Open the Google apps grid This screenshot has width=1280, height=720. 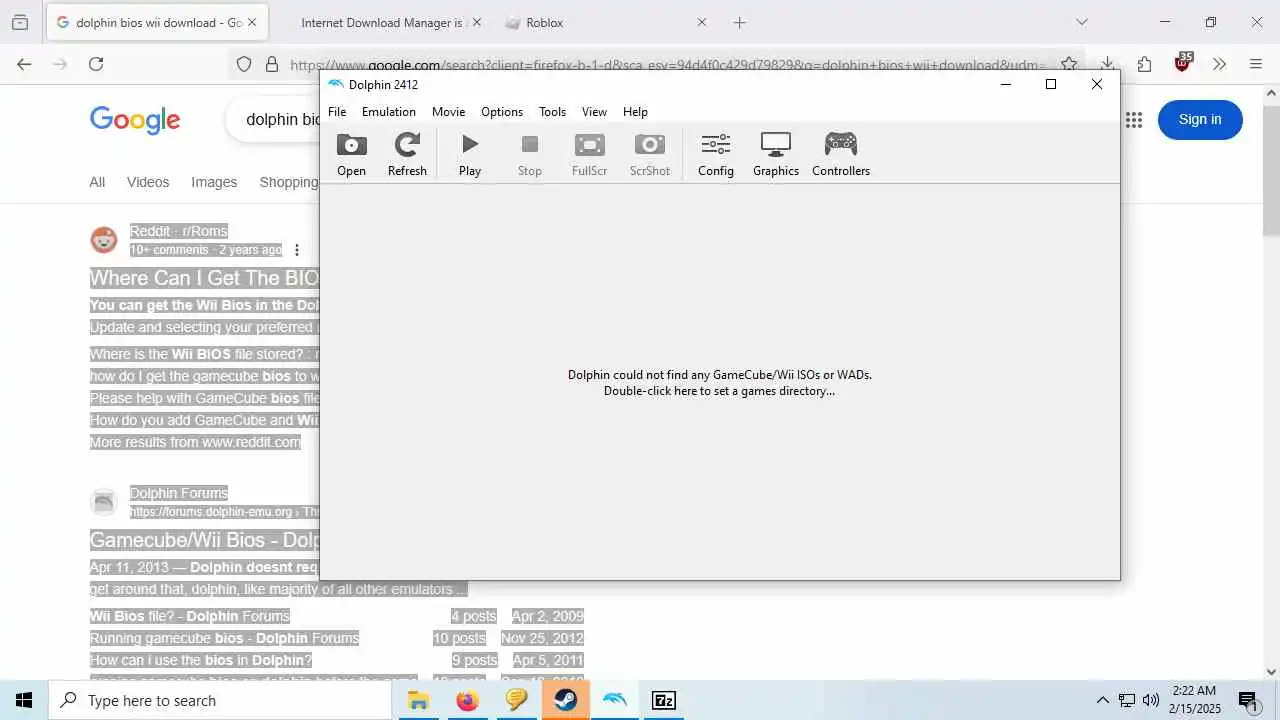[1133, 120]
